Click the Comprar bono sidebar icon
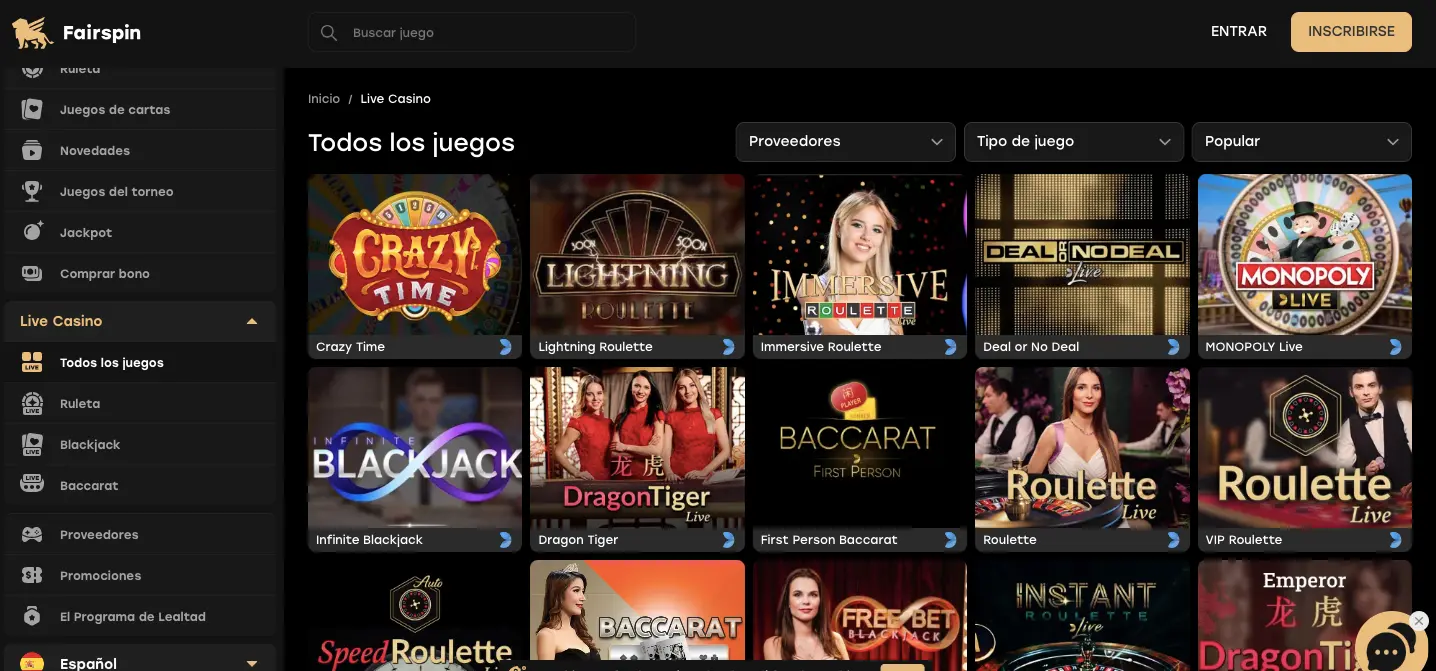This screenshot has width=1436, height=671. click(x=32, y=274)
